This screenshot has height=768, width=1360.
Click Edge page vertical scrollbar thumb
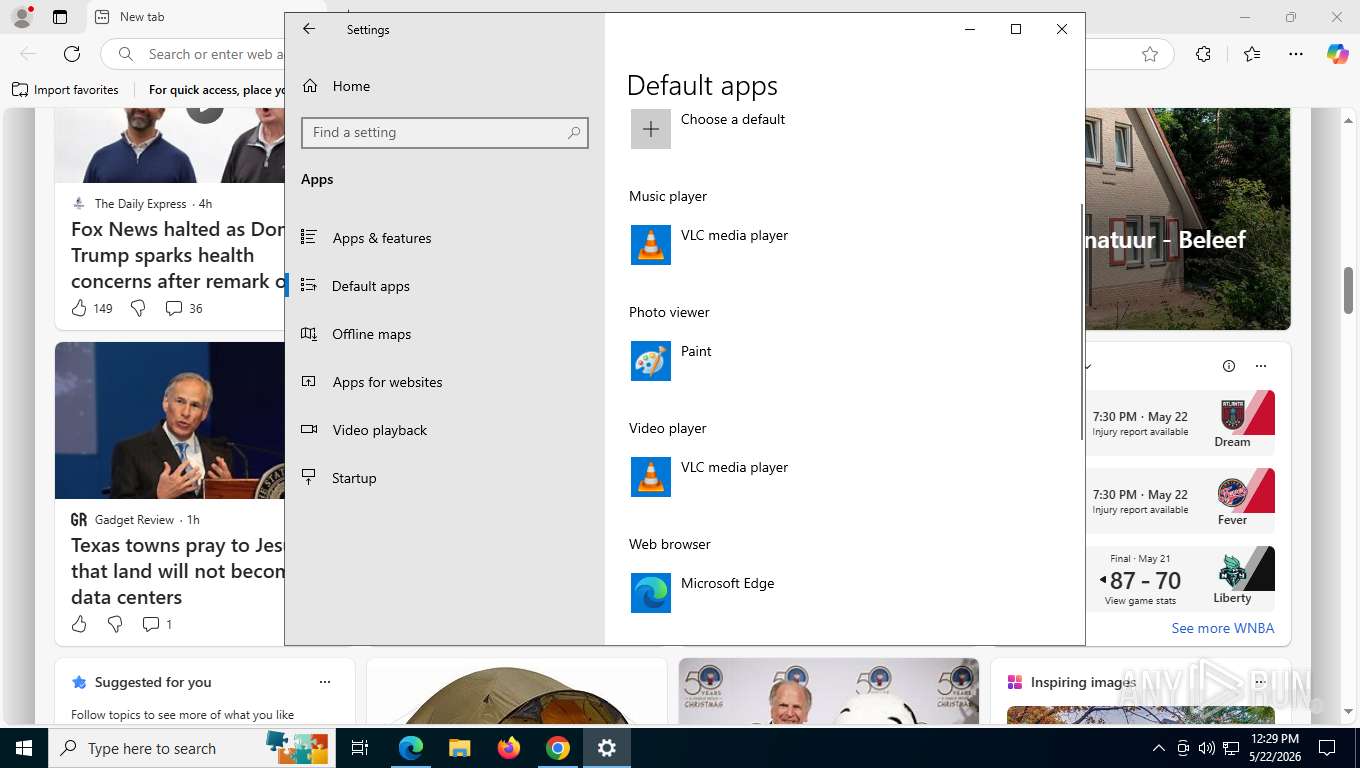(1348, 288)
